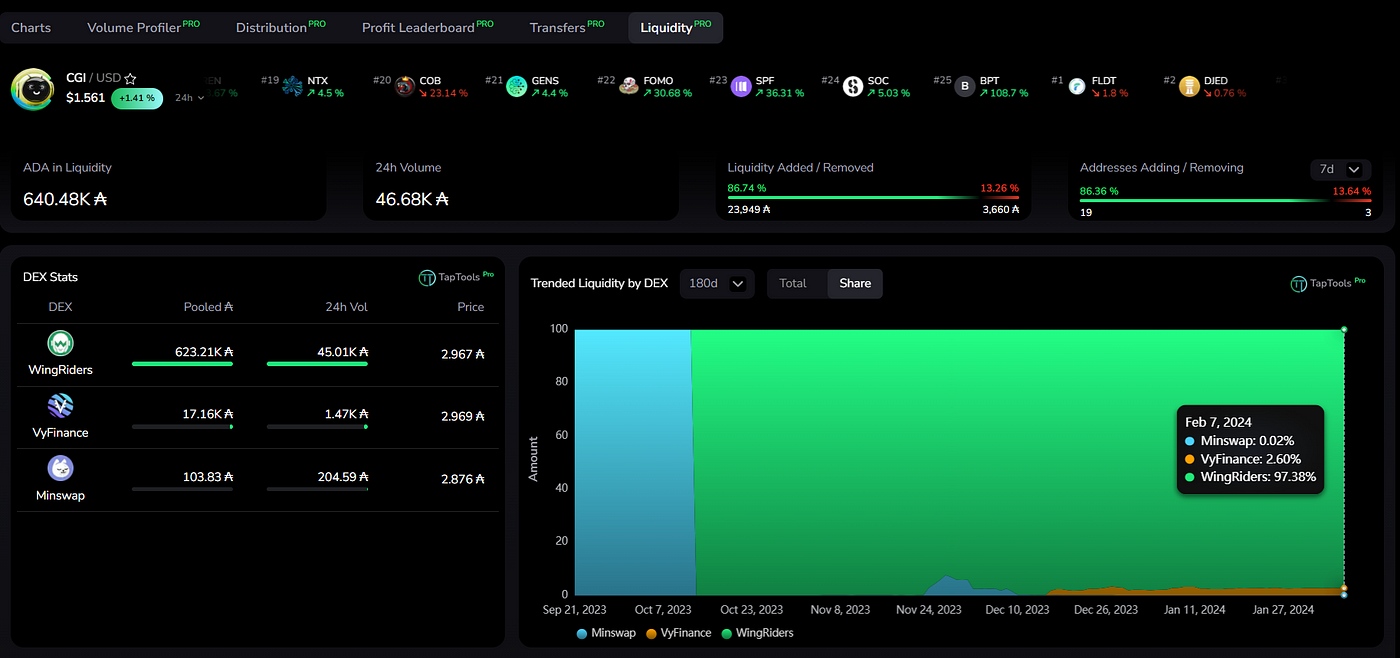The image size is (1400, 658).
Task: Sort by DEX column header
Action: tap(60, 307)
